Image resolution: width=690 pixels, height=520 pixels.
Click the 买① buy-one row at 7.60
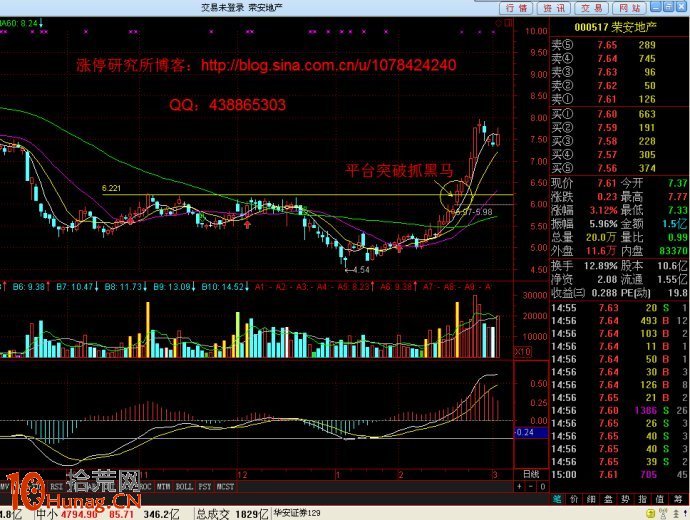pyautogui.click(x=619, y=114)
